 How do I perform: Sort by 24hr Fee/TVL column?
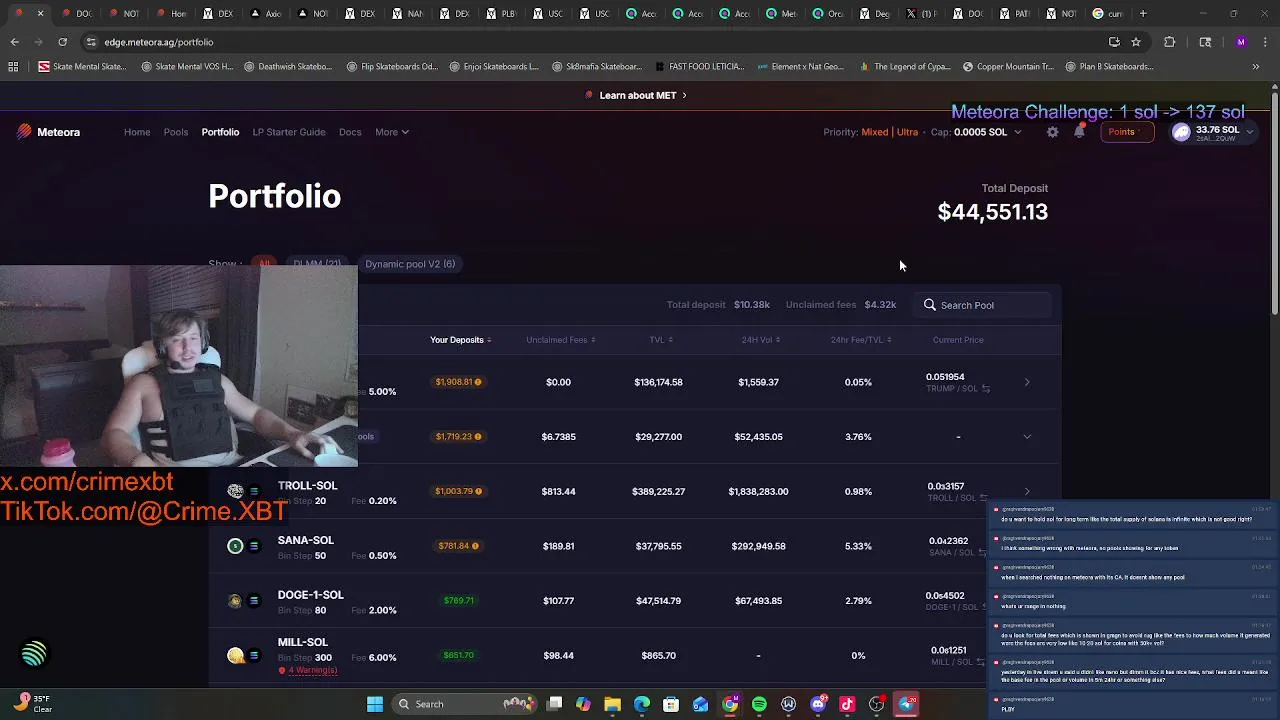(860, 340)
